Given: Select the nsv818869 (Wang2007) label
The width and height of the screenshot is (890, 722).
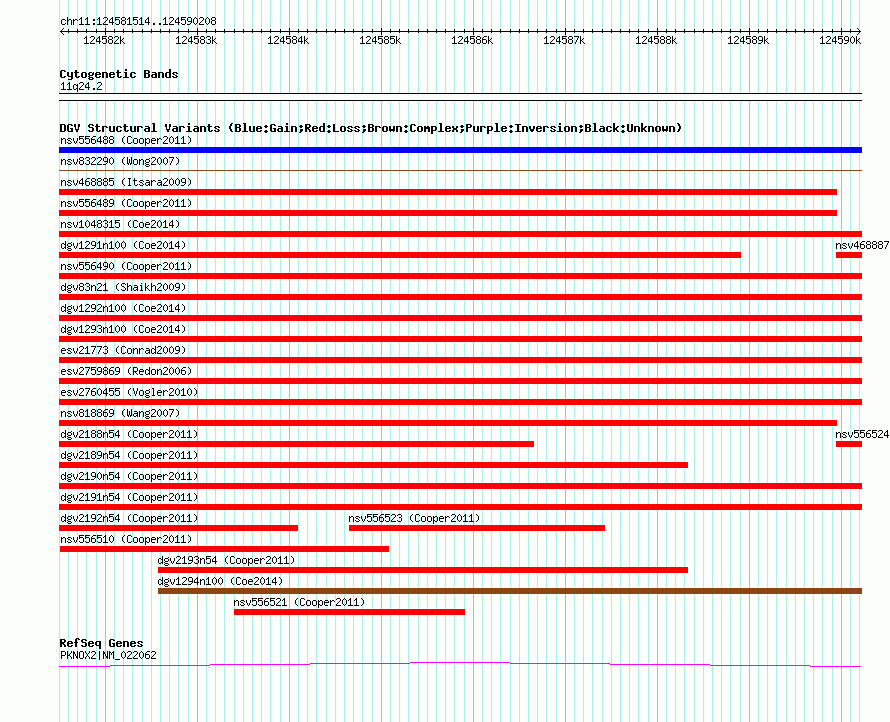Looking at the screenshot, I should coord(120,413).
